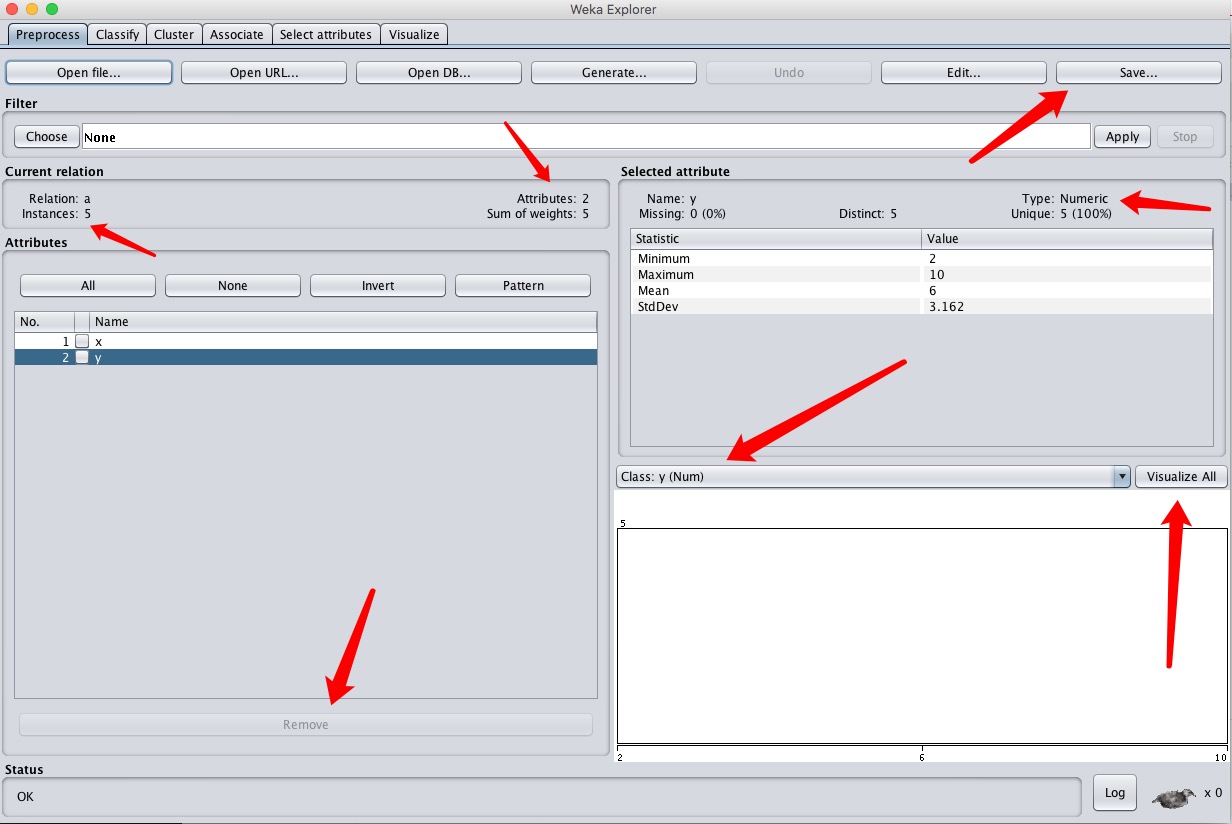Switch to the Preprocess tab
Screen dimensions: 1232x824
point(48,34)
